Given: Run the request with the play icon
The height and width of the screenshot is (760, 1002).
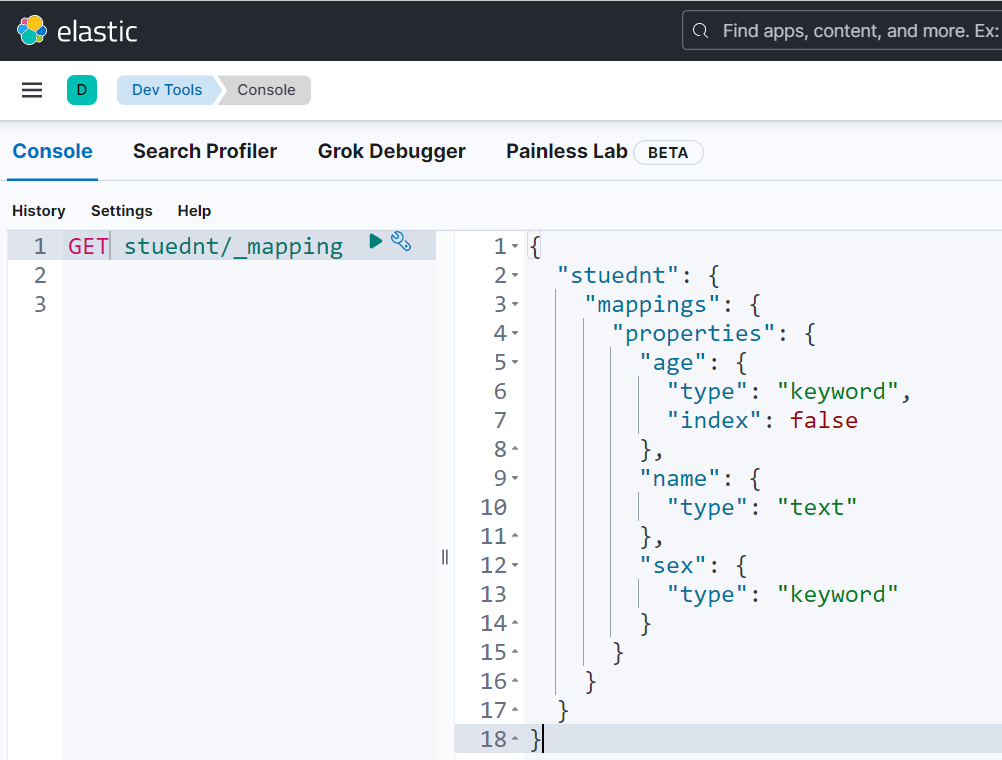Looking at the screenshot, I should click(376, 241).
